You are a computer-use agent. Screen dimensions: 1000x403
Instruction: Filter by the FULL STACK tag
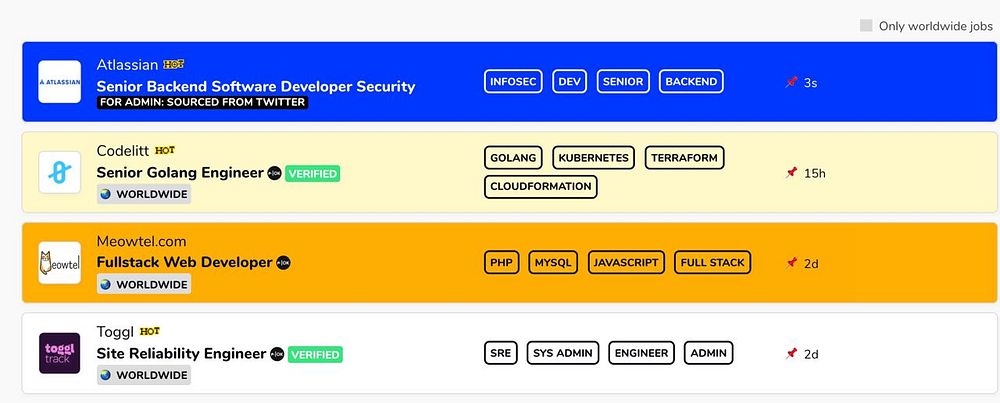tap(712, 263)
